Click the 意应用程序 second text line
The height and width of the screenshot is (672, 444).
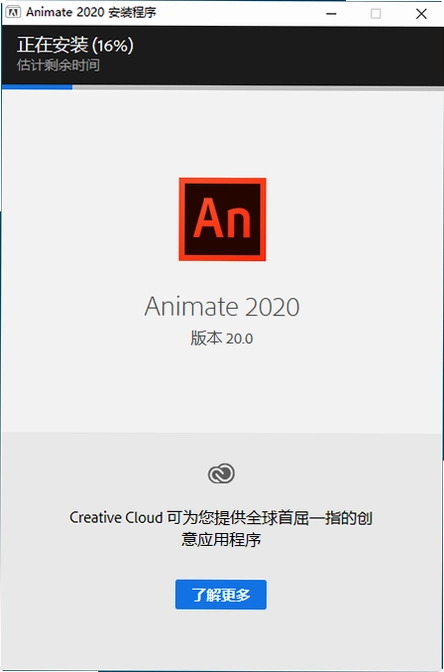(x=221, y=539)
